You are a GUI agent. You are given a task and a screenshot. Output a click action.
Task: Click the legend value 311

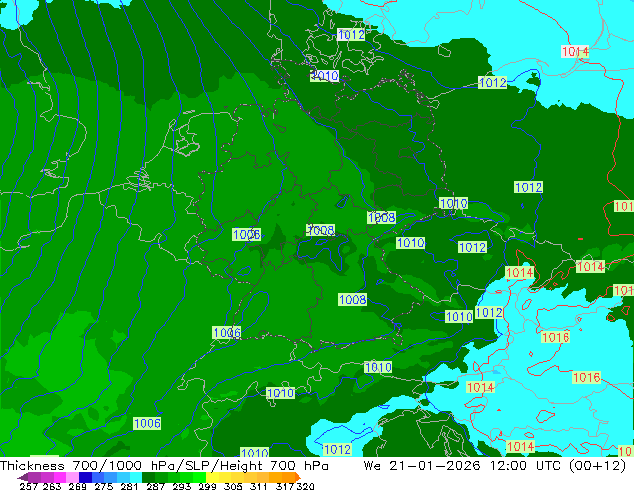tap(259, 486)
